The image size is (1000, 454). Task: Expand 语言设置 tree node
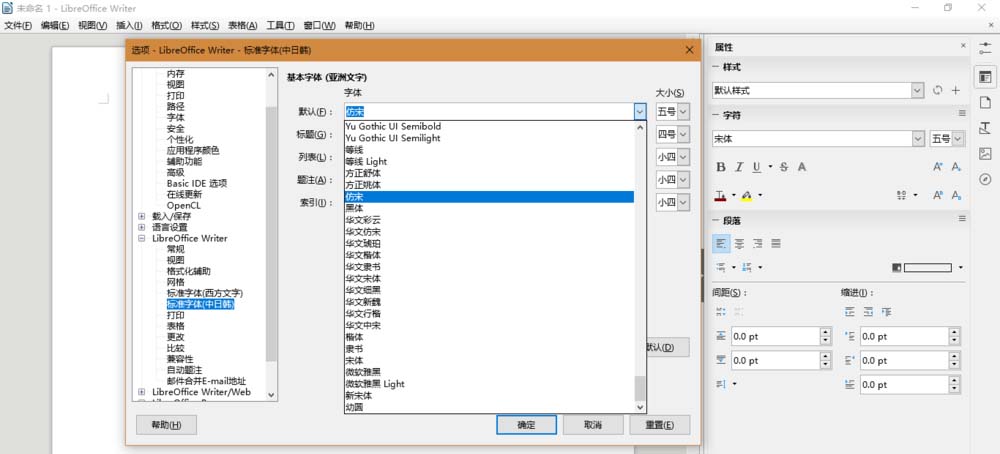click(142, 227)
